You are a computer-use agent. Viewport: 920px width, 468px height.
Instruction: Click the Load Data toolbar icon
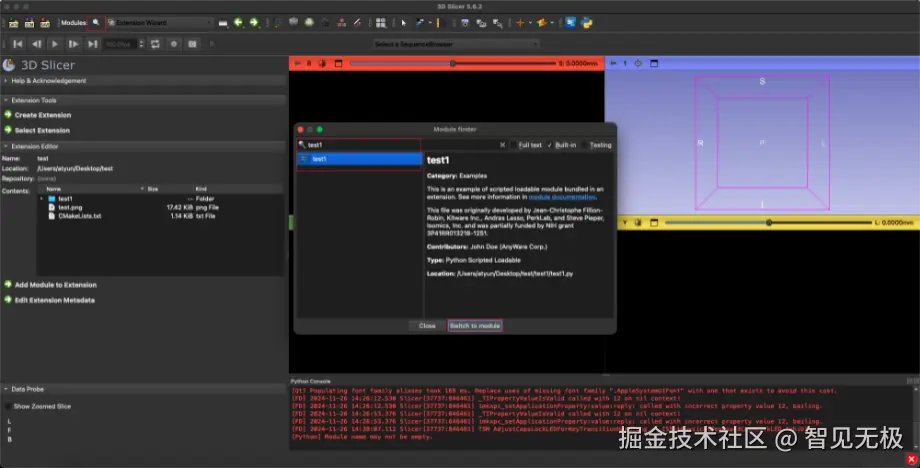click(13, 23)
